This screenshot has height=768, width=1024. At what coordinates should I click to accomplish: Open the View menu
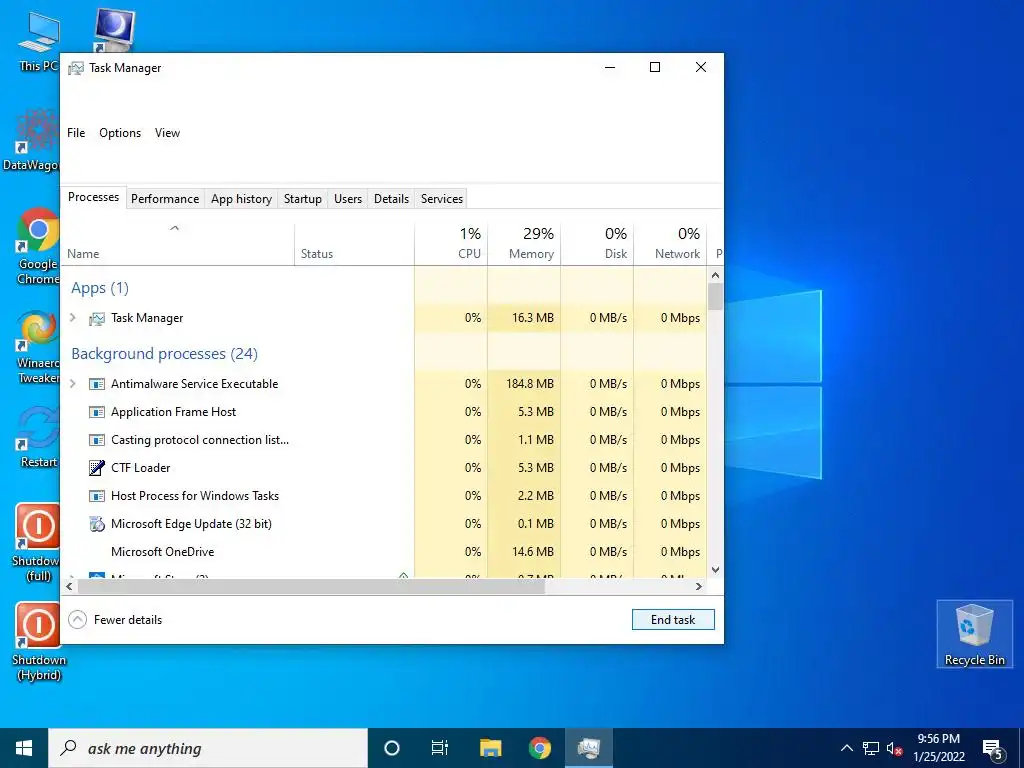[x=167, y=133]
